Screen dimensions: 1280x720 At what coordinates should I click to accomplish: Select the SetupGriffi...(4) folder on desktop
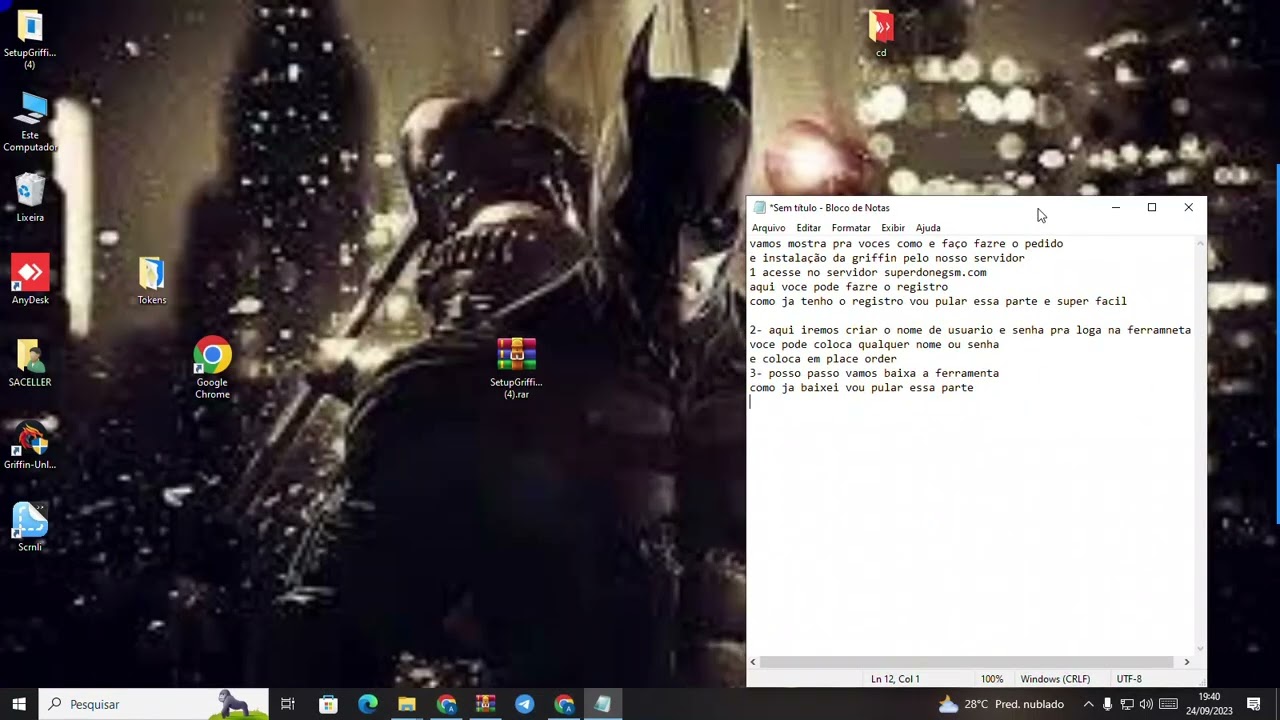coord(30,38)
